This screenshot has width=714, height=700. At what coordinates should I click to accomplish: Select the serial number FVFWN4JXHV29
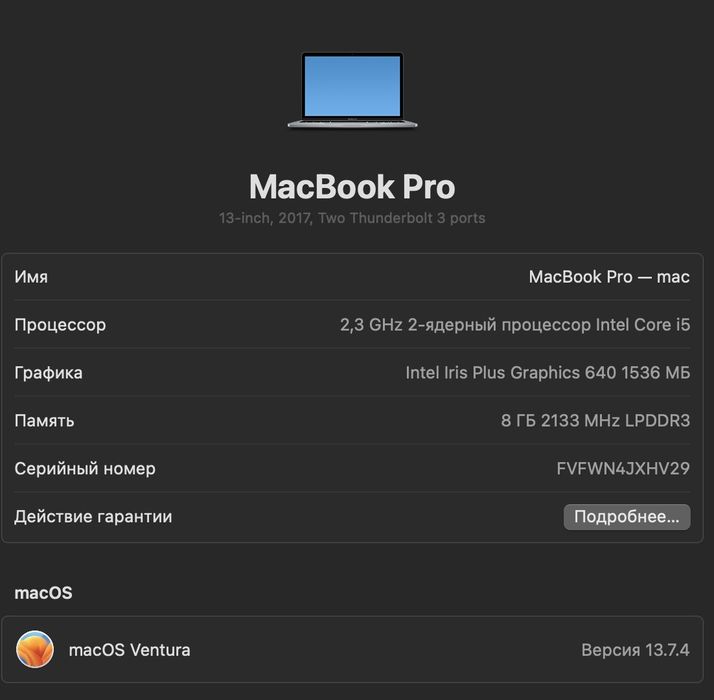[623, 468]
